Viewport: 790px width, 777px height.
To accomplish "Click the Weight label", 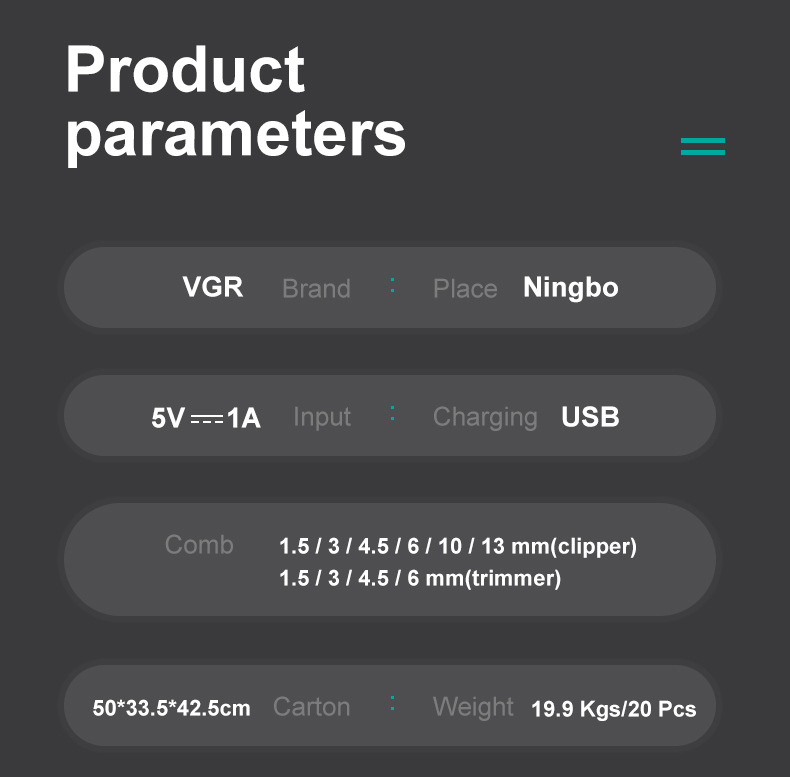I will pos(473,707).
